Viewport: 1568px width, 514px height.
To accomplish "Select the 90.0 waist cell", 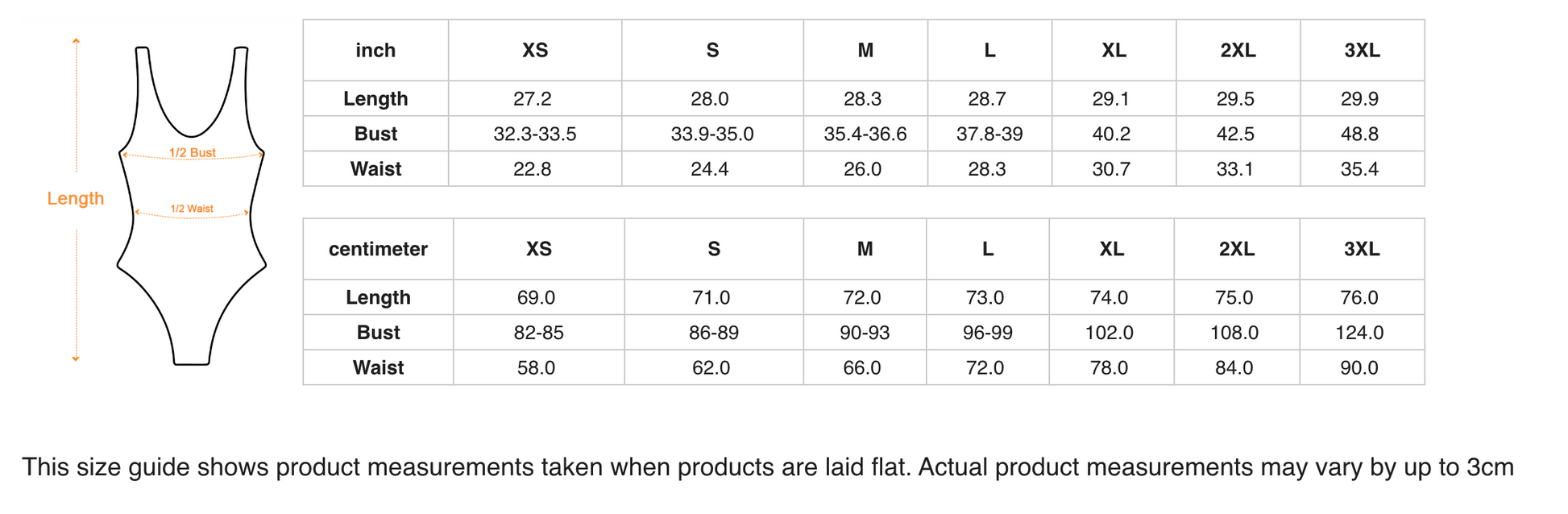I will (x=1359, y=368).
